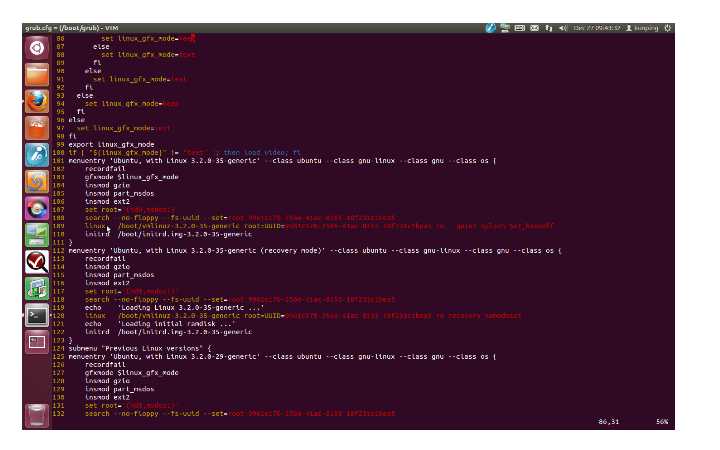Viewport: 720px width, 450px height.
Task: Open the kunping user menu
Action: click(642, 28)
